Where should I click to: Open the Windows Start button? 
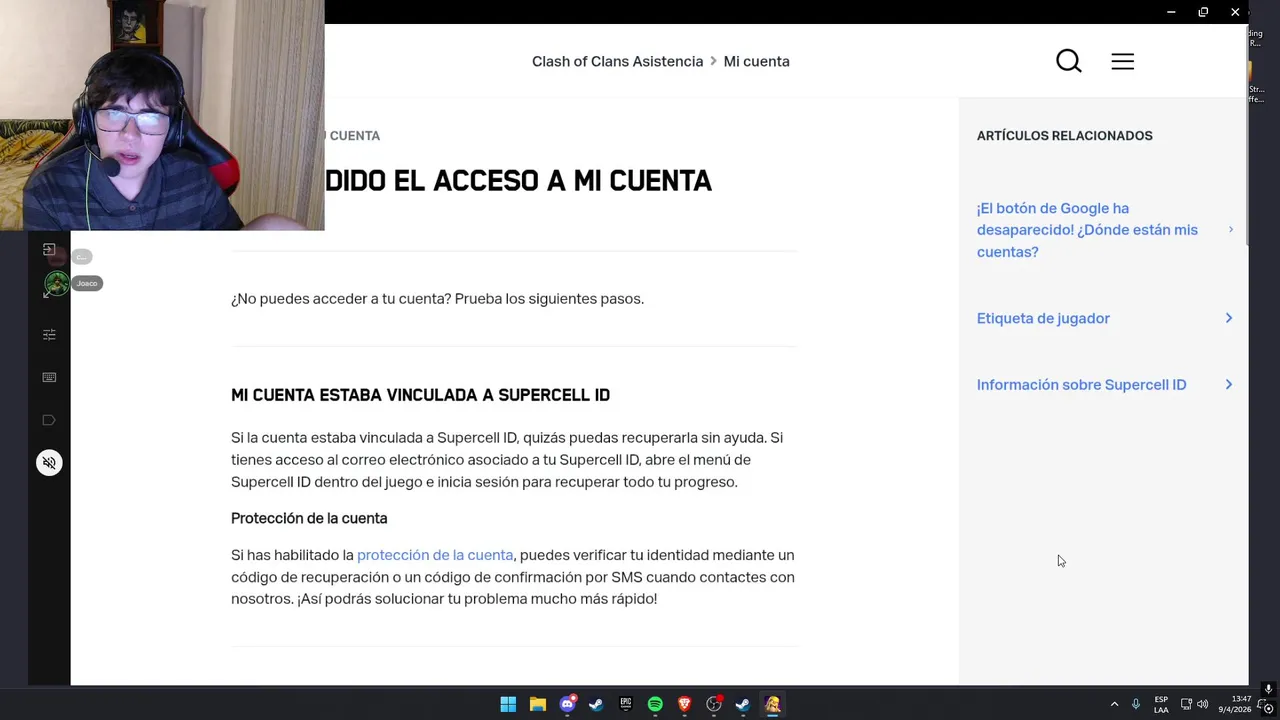[508, 704]
